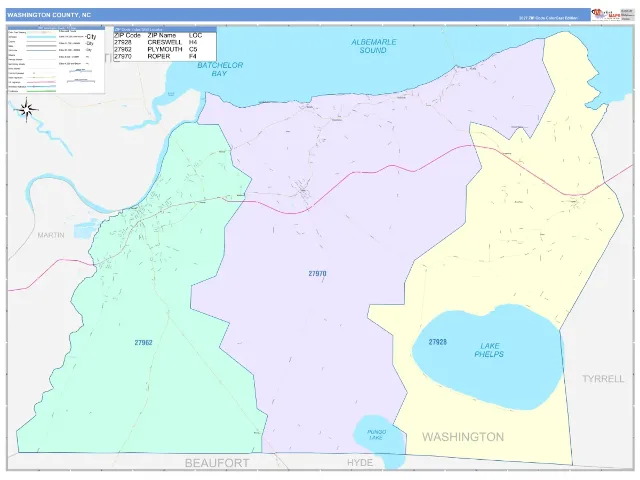640x480 pixels.
Task: Click the largest 'City' legend label
Action: [91, 37]
